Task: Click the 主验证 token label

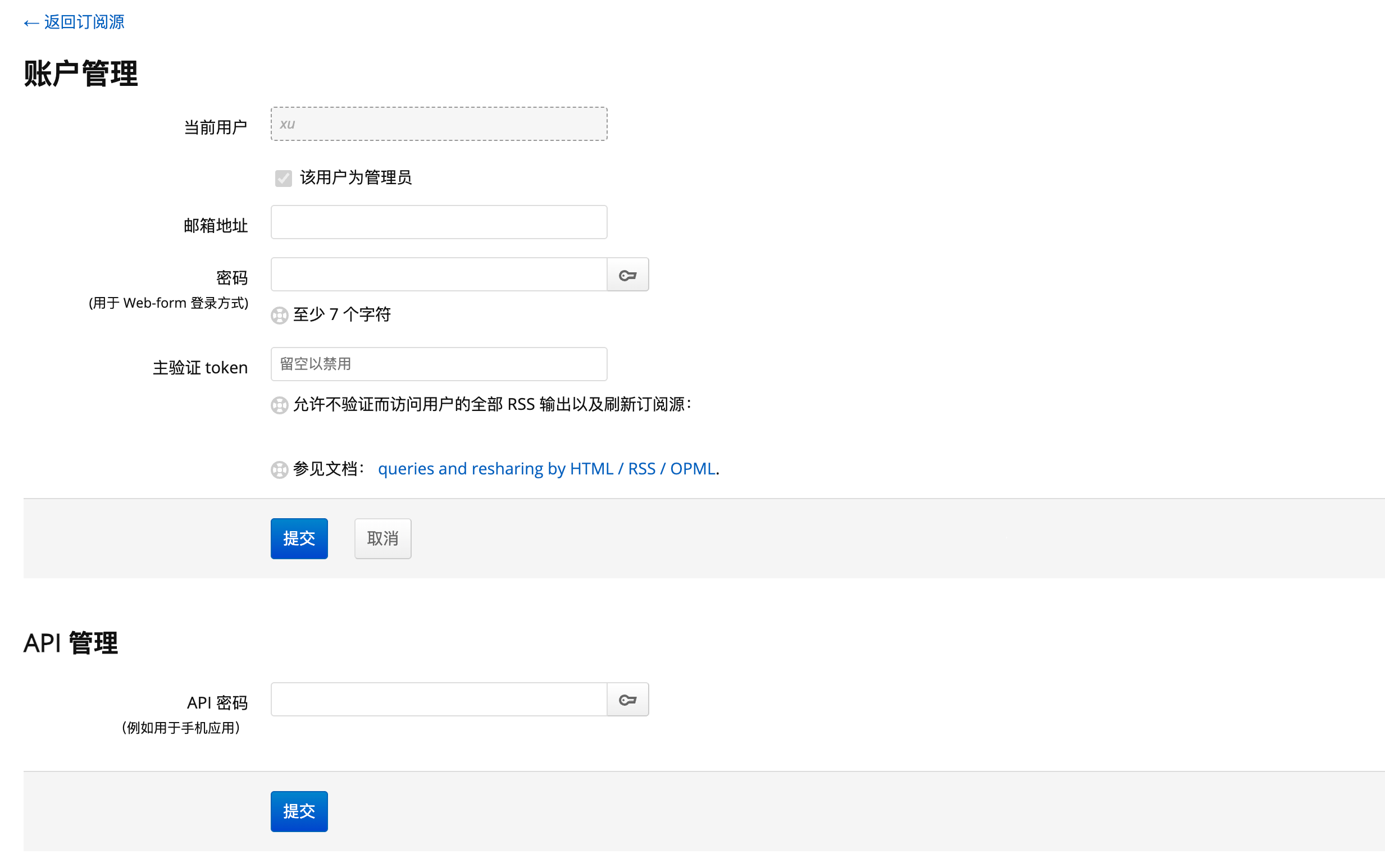Action: pos(200,367)
